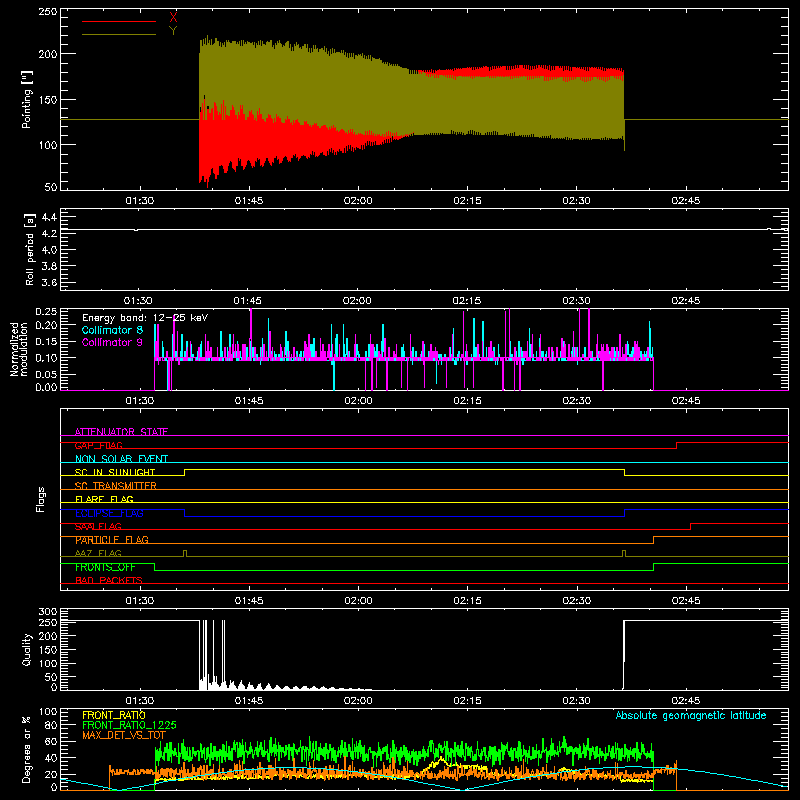This screenshot has height=800, width=800.
Task: Click '02:45' time tick under Flags plot
Action: coord(686,601)
